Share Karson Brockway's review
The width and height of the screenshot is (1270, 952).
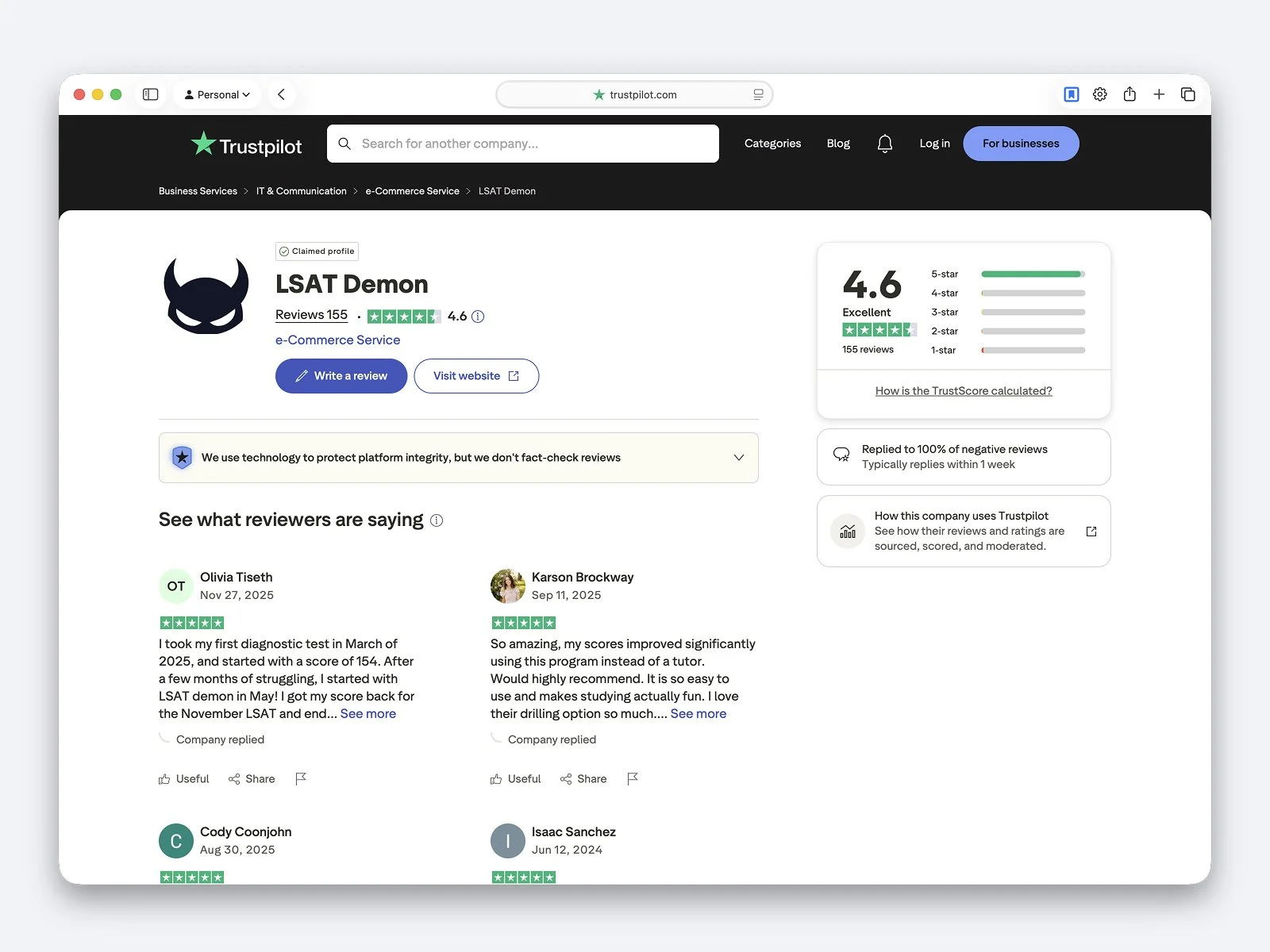[583, 779]
